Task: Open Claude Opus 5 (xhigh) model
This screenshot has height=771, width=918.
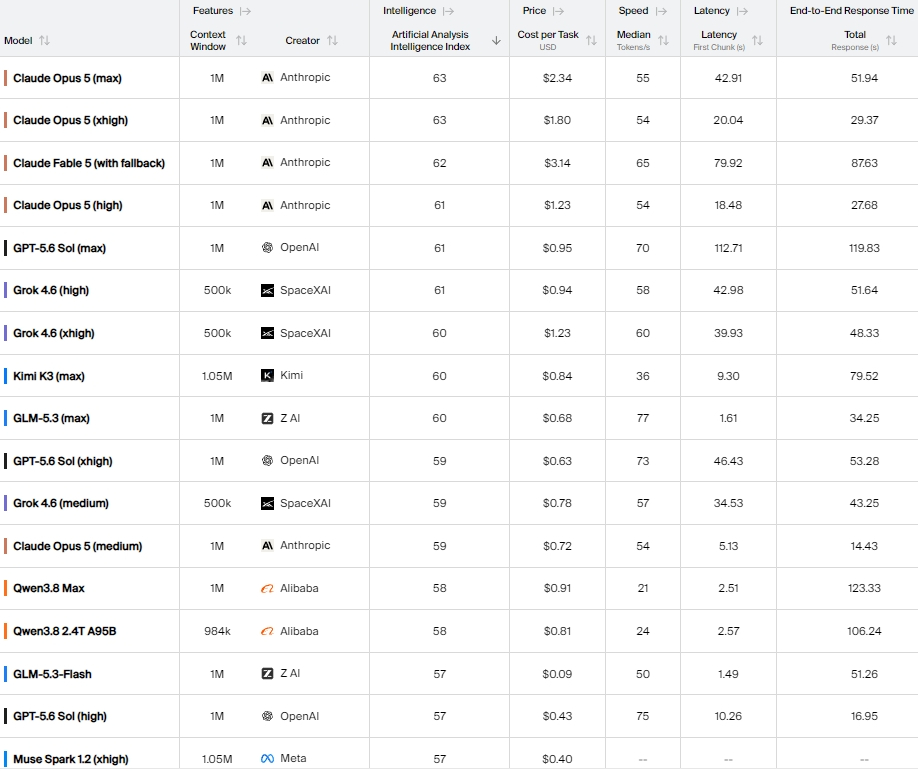Action: pos(70,120)
